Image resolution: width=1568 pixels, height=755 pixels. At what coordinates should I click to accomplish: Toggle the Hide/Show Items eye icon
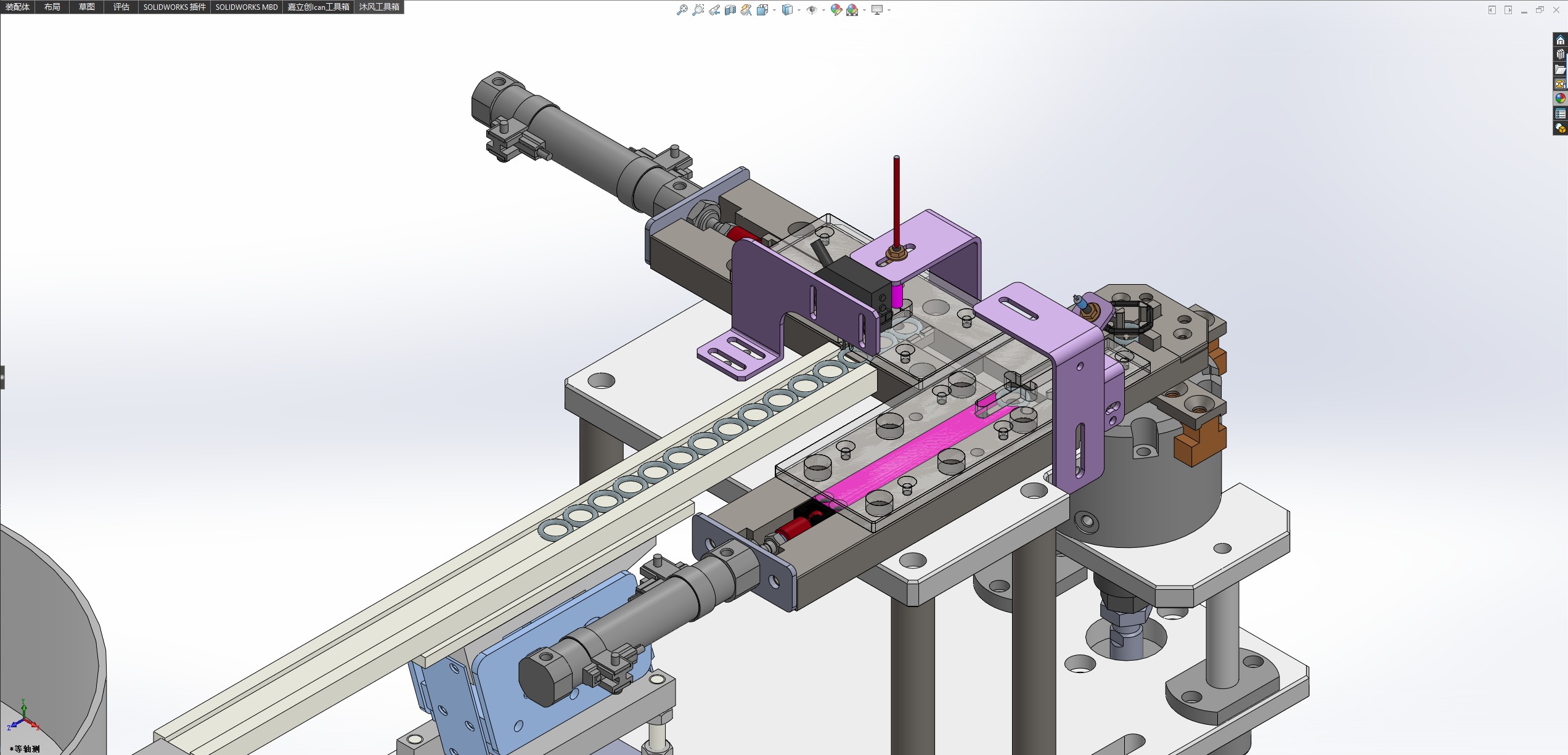(x=812, y=10)
